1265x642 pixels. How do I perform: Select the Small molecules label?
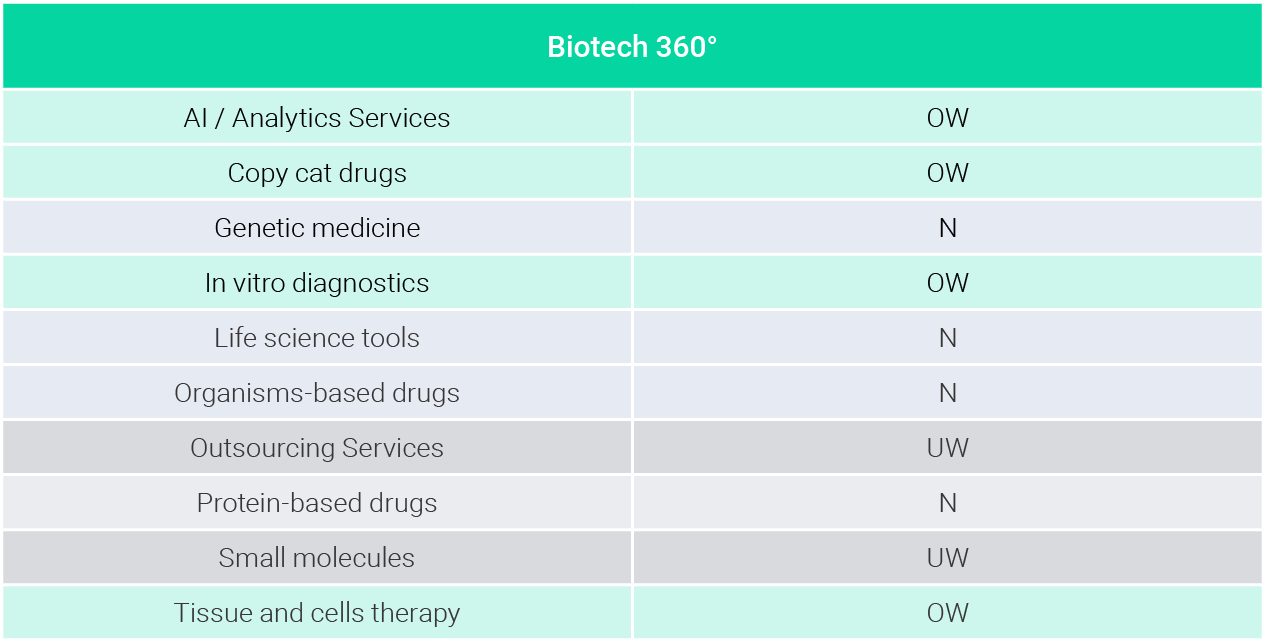point(317,558)
